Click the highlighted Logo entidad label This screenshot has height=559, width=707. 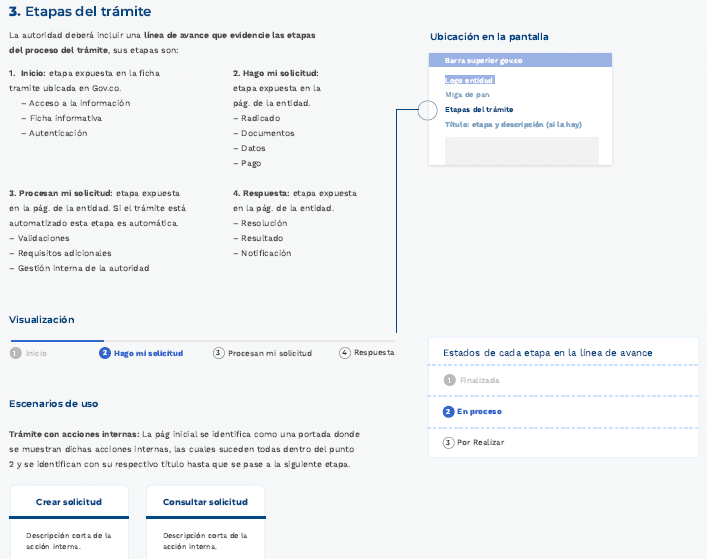pos(471,80)
